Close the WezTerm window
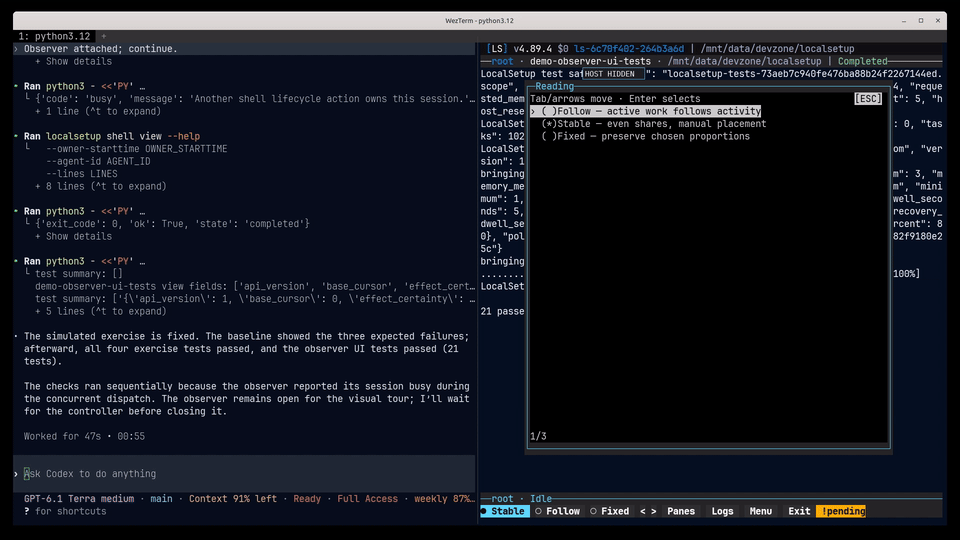Viewport: 960px width, 540px height. coord(937,21)
